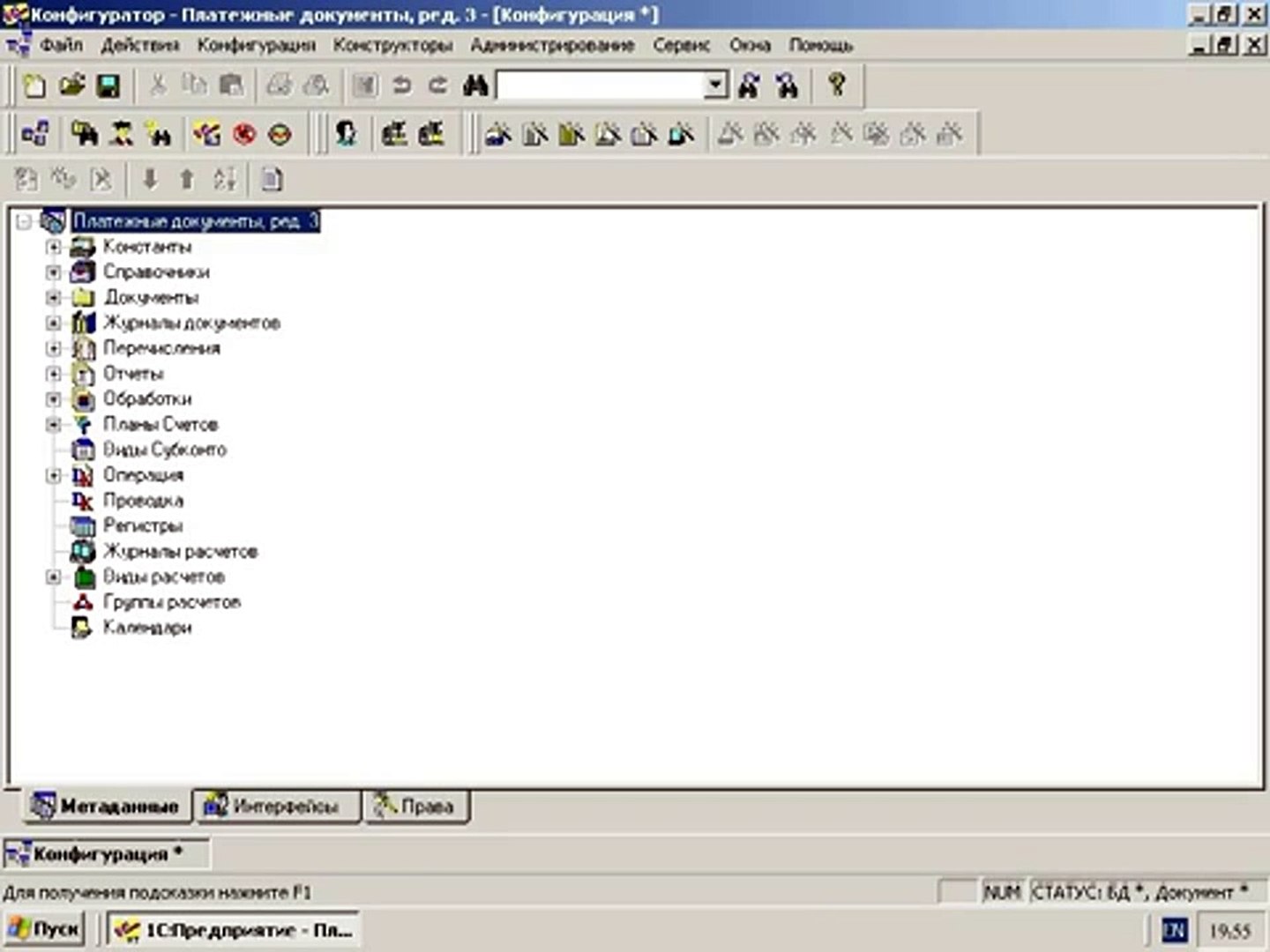Expand the Перечисления branch
Image resolution: width=1270 pixels, height=952 pixels.
point(53,348)
